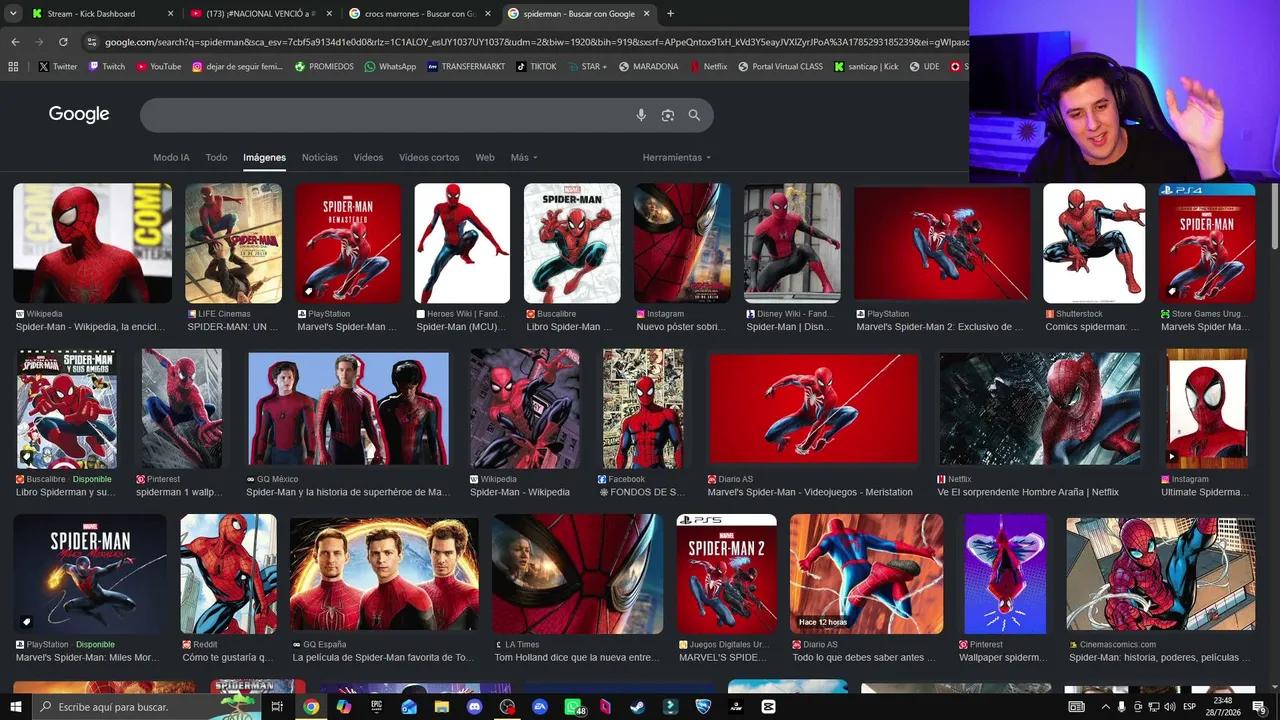Open the three Spider-Man actors GQ México image
1280x720 pixels.
348,408
